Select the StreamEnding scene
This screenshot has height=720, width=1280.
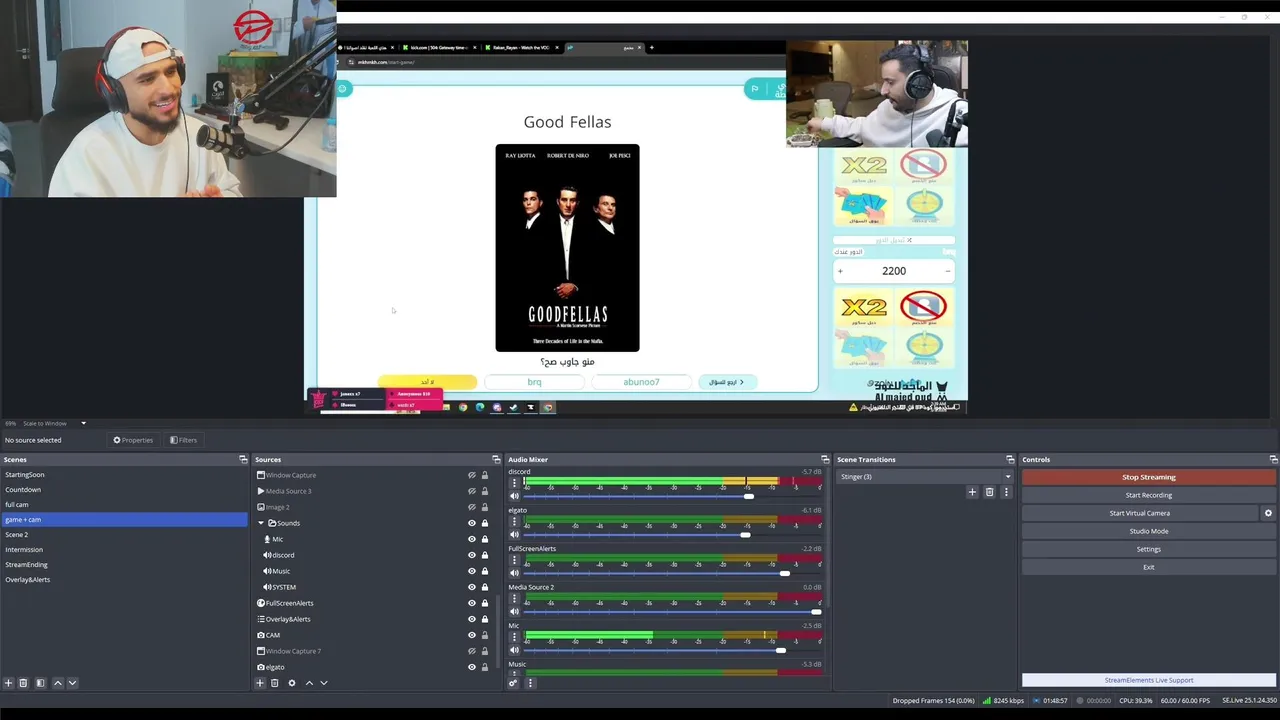pyautogui.click(x=26, y=565)
